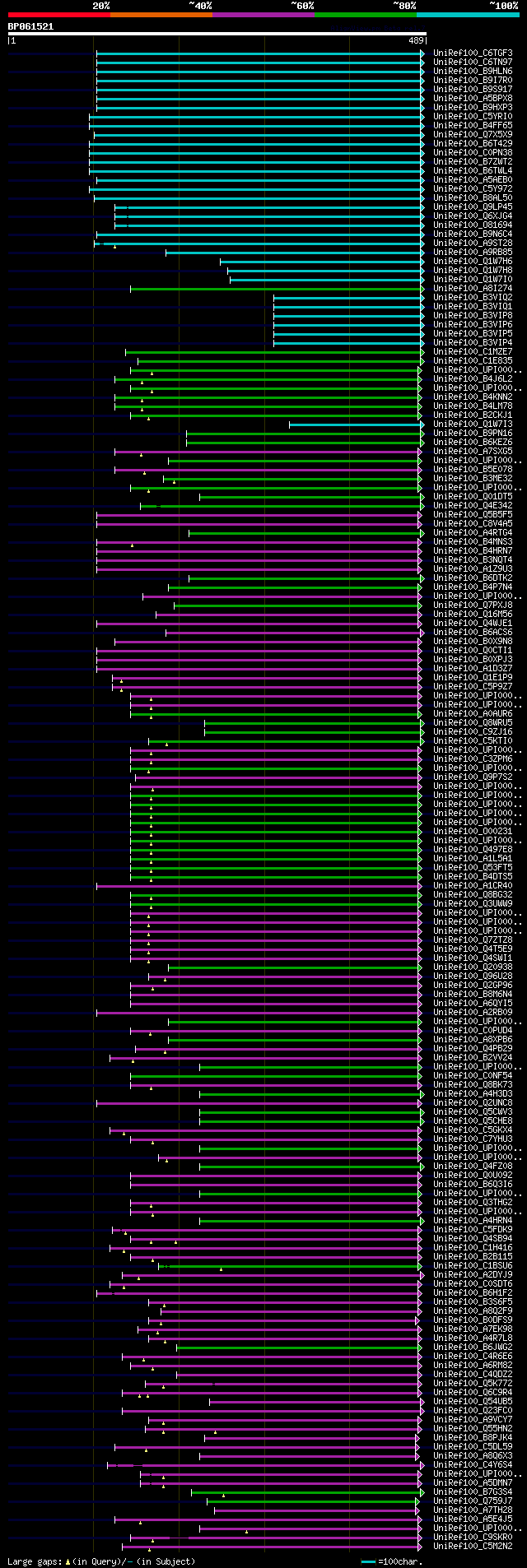Open hit UniRef100_Q1W7I3
Viewport: 527px width, 1568px height.
(x=473, y=424)
